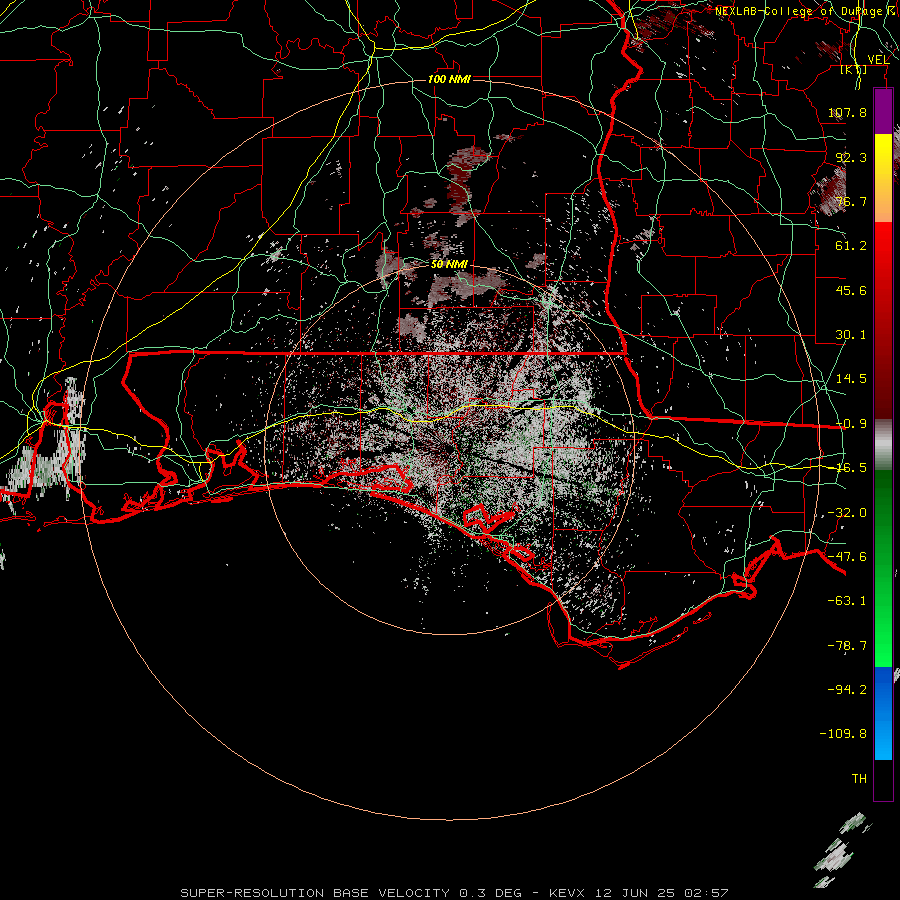Viewport: 900px width, 900px height.
Task: Click the 76.7 legend value
Action: (851, 201)
